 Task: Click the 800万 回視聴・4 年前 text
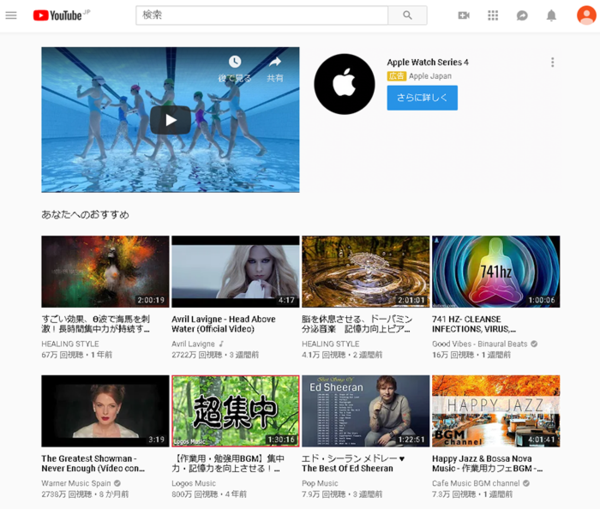click(209, 494)
